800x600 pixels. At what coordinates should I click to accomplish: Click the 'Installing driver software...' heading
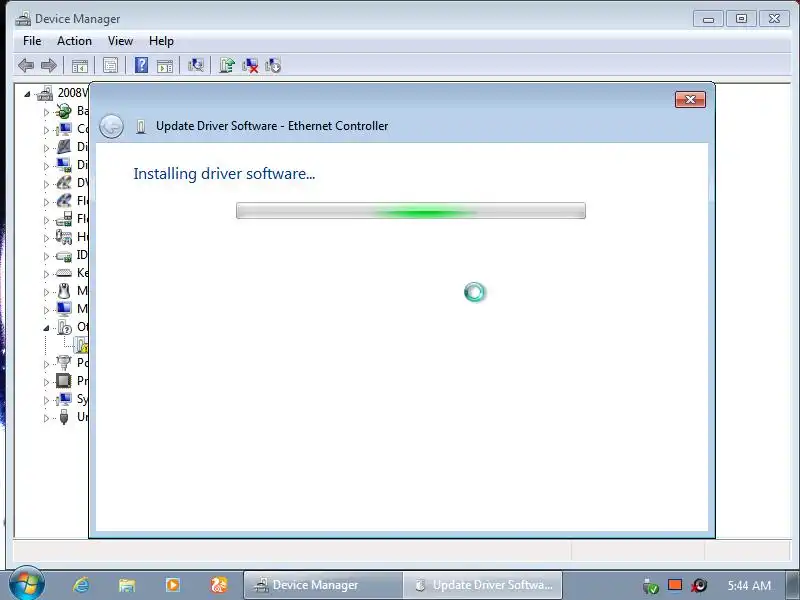[224, 174]
